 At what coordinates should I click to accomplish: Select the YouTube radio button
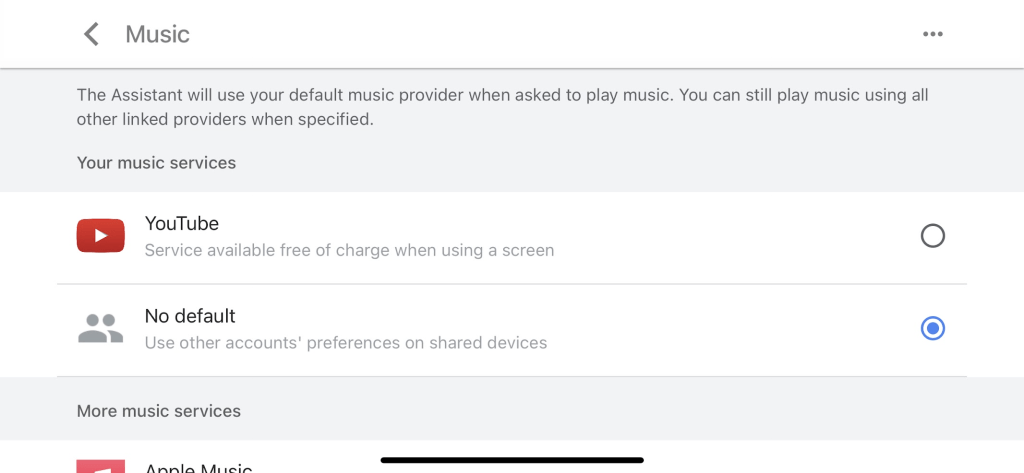pos(932,236)
